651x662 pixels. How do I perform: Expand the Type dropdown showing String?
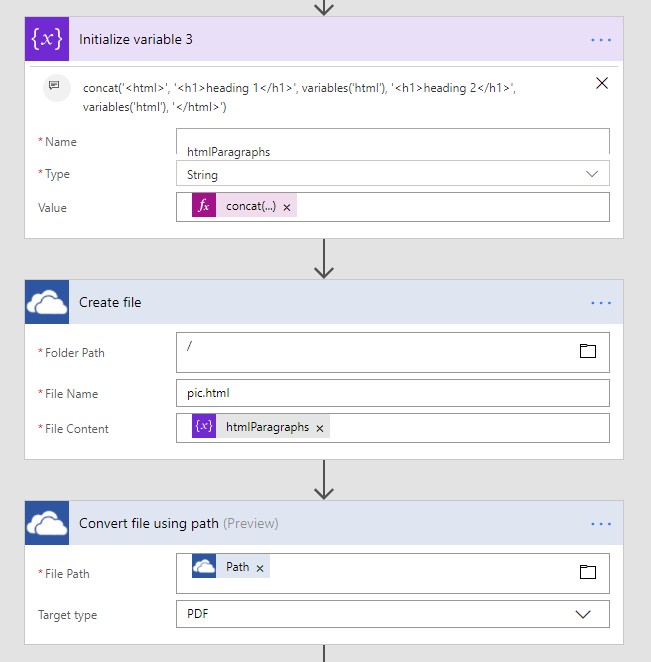[591, 174]
